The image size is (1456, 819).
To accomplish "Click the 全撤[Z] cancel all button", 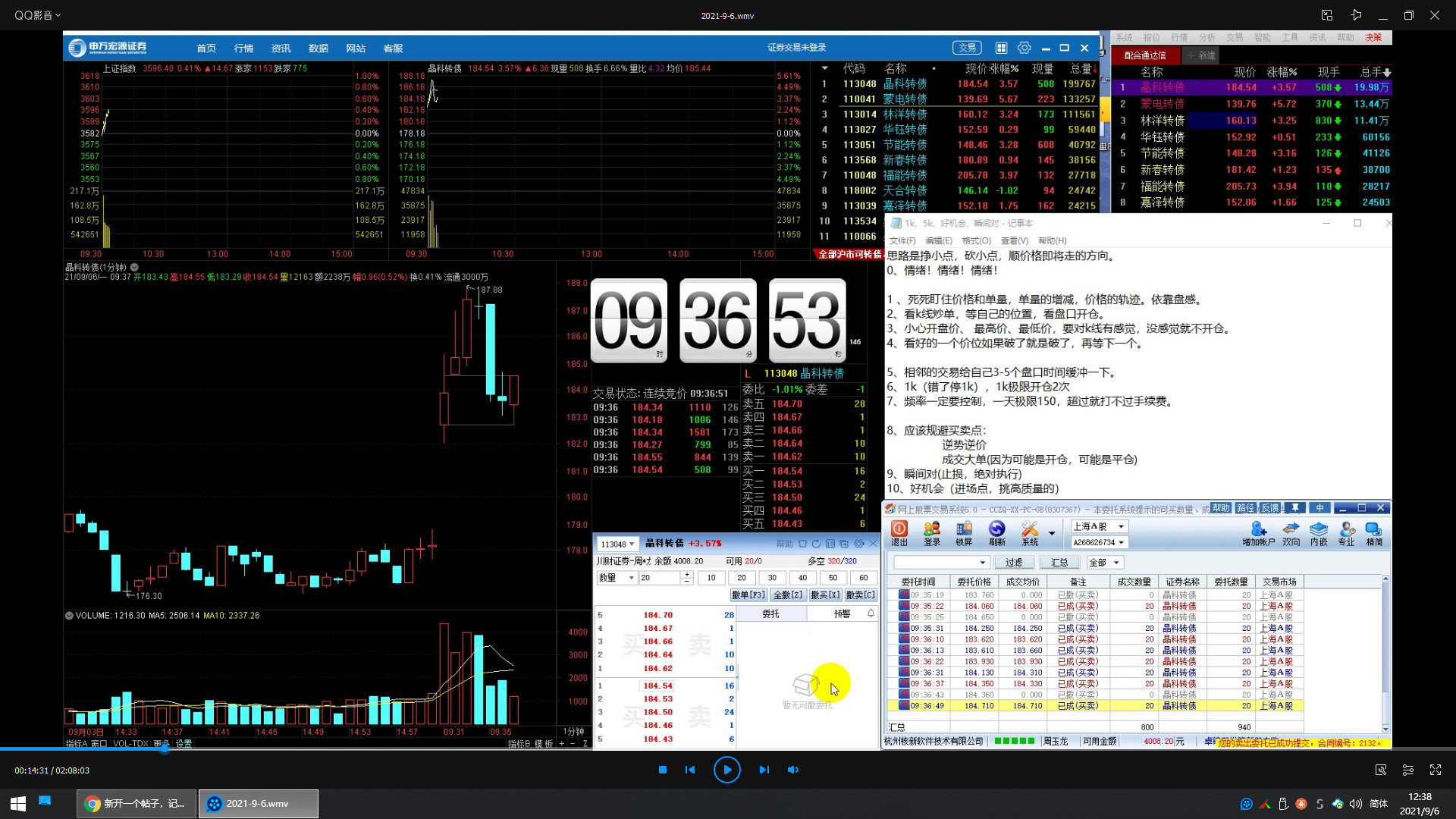I will click(788, 595).
